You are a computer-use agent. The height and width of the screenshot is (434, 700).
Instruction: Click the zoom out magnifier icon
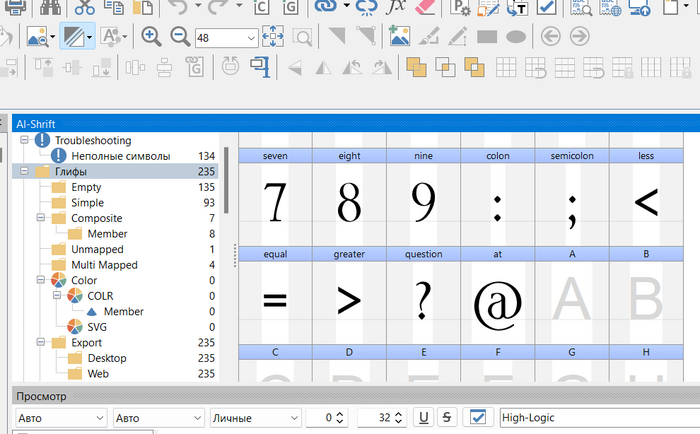pos(181,37)
